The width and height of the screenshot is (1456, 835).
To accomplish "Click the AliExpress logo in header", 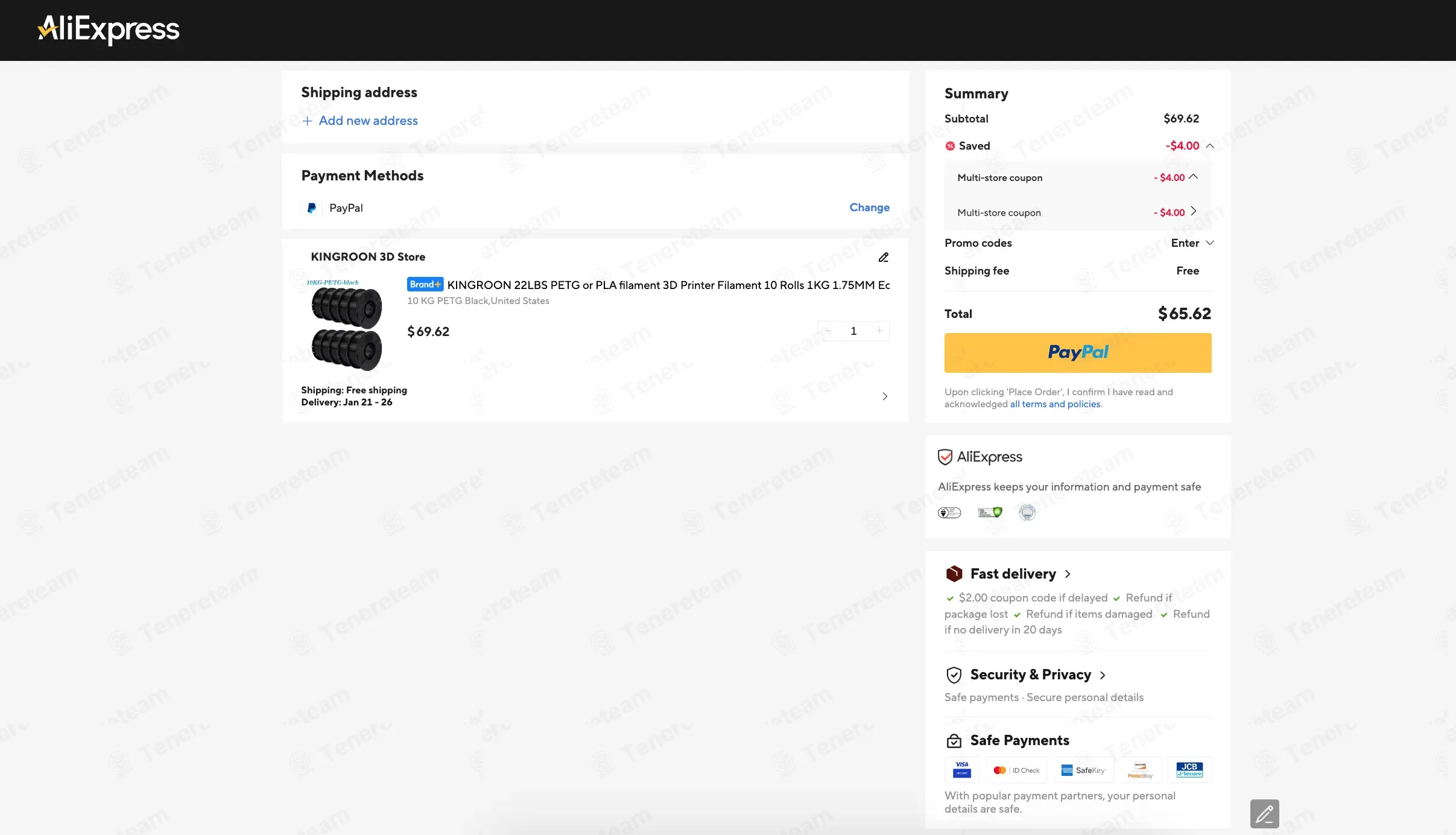I will coord(109,29).
